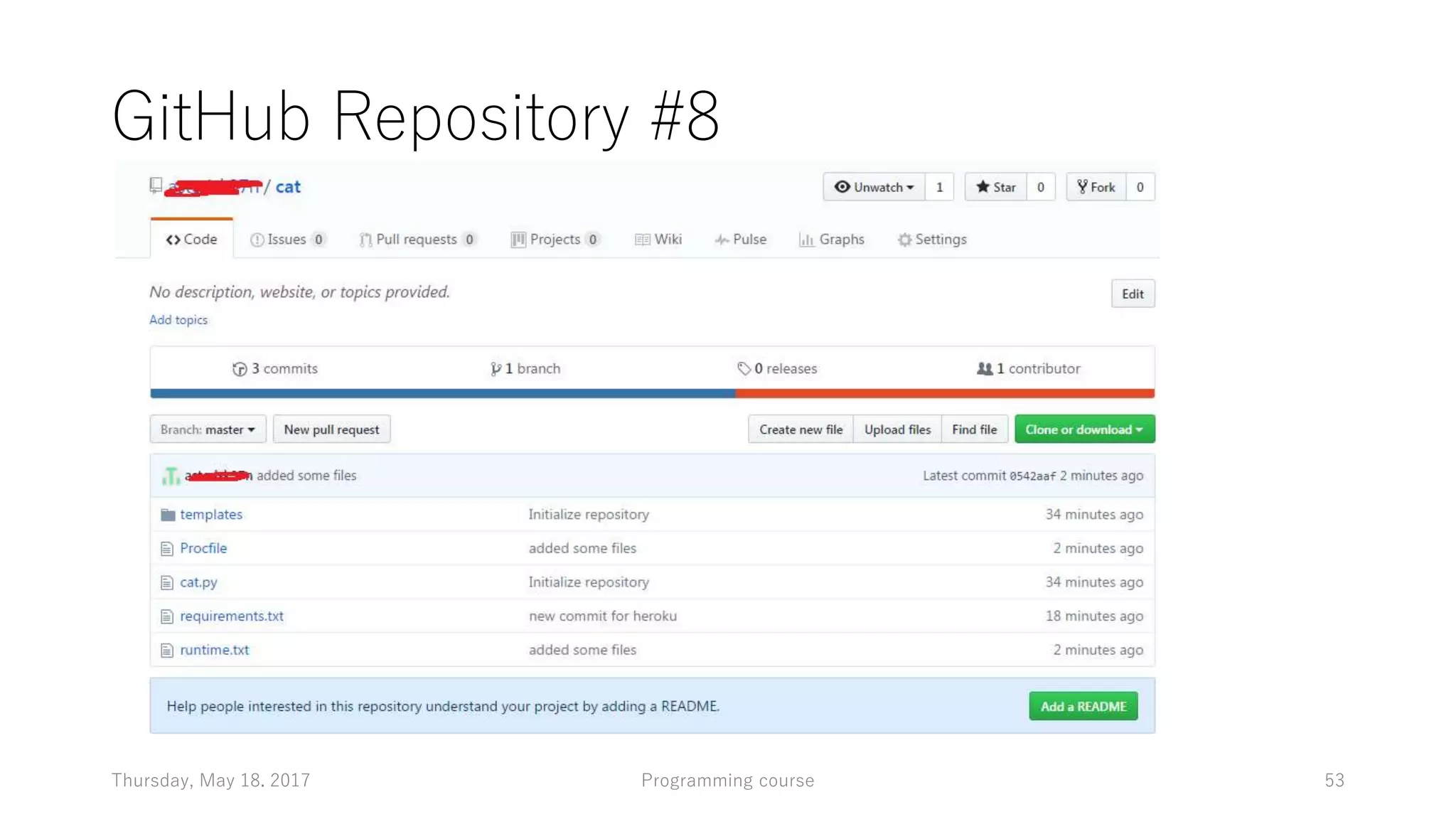
Task: Open runtime.txt
Action: (215, 650)
